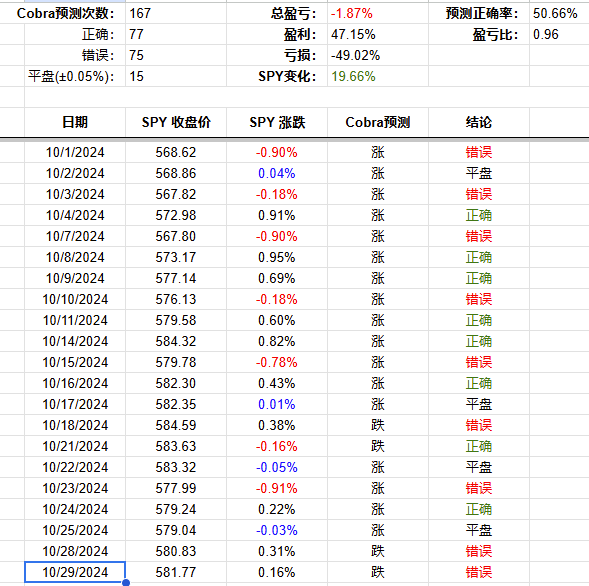Select the 正确 result for 10/21/2024
The height and width of the screenshot is (586, 589).
click(479, 447)
